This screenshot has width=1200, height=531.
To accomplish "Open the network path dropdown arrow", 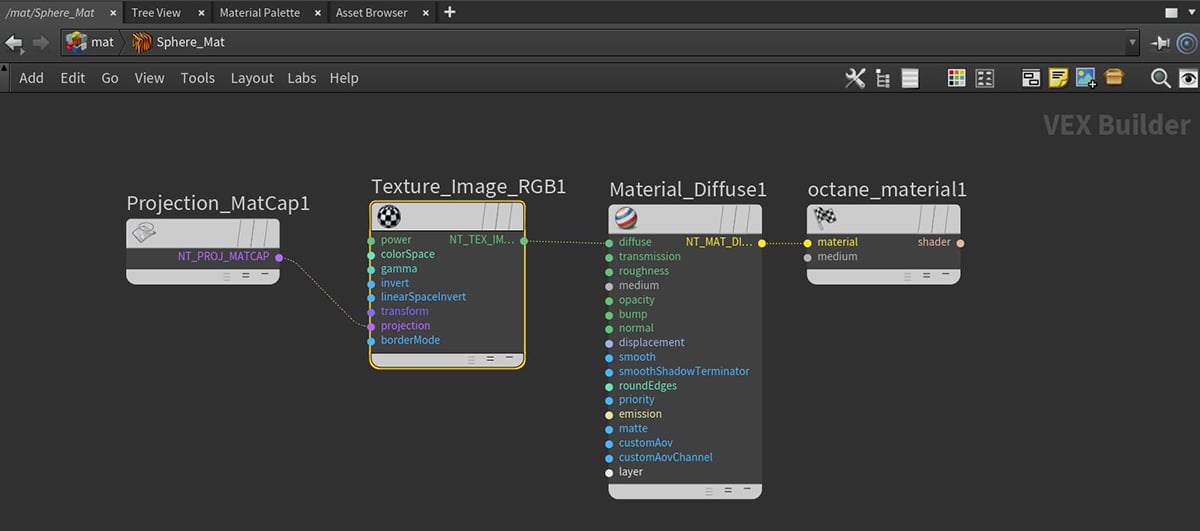I will [x=1132, y=43].
